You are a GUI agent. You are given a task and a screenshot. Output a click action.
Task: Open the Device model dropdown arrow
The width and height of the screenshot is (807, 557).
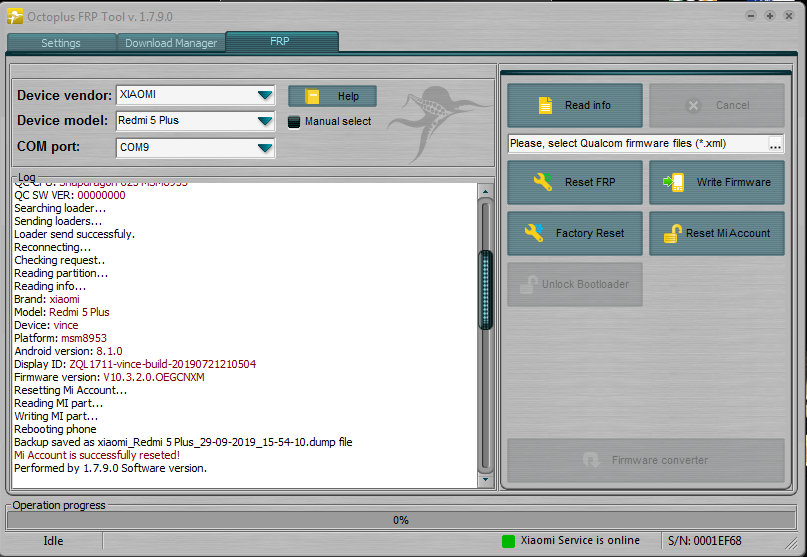pyautogui.click(x=265, y=121)
